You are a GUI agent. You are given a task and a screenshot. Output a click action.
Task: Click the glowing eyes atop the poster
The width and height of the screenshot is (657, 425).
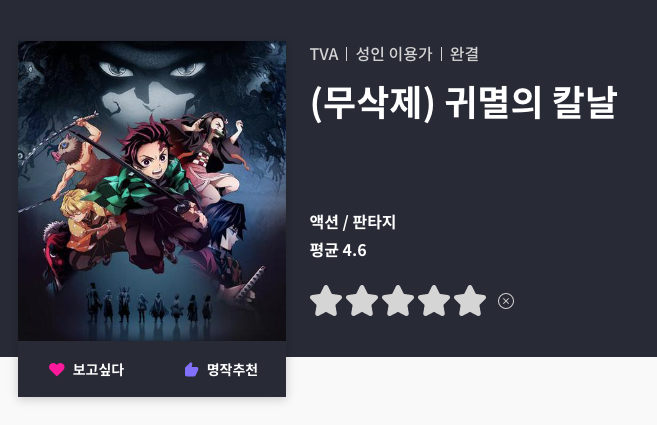(x=152, y=69)
